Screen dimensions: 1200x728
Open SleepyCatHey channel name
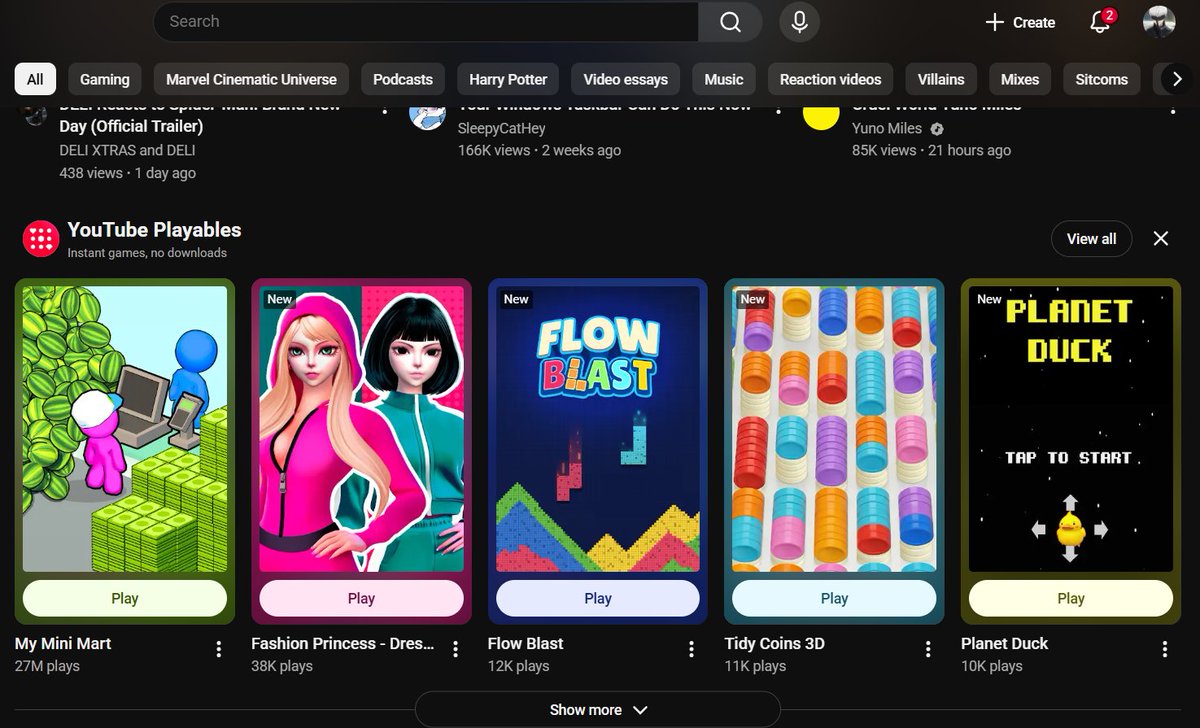pos(502,128)
